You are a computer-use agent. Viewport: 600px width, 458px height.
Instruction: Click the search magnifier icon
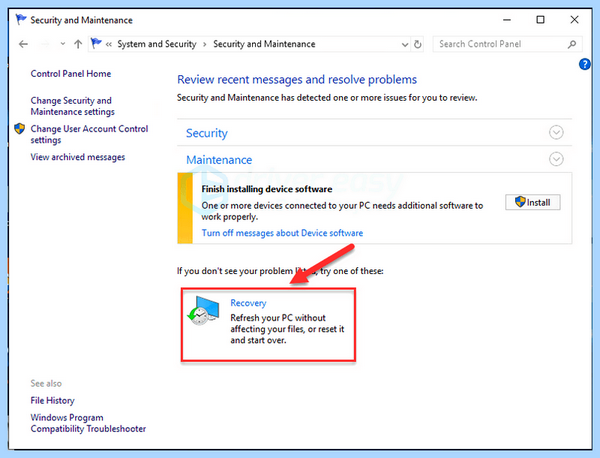pyautogui.click(x=572, y=44)
